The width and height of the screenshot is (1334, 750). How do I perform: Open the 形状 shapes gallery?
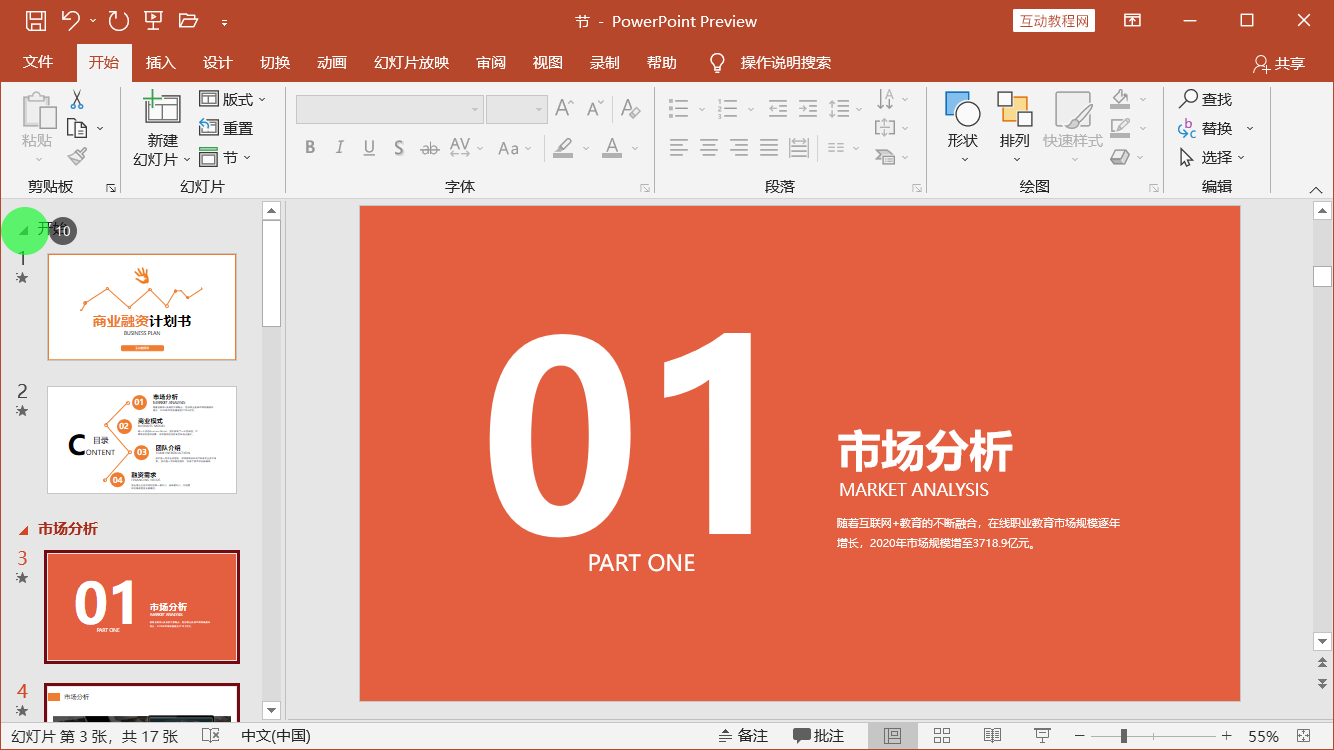pyautogui.click(x=963, y=129)
